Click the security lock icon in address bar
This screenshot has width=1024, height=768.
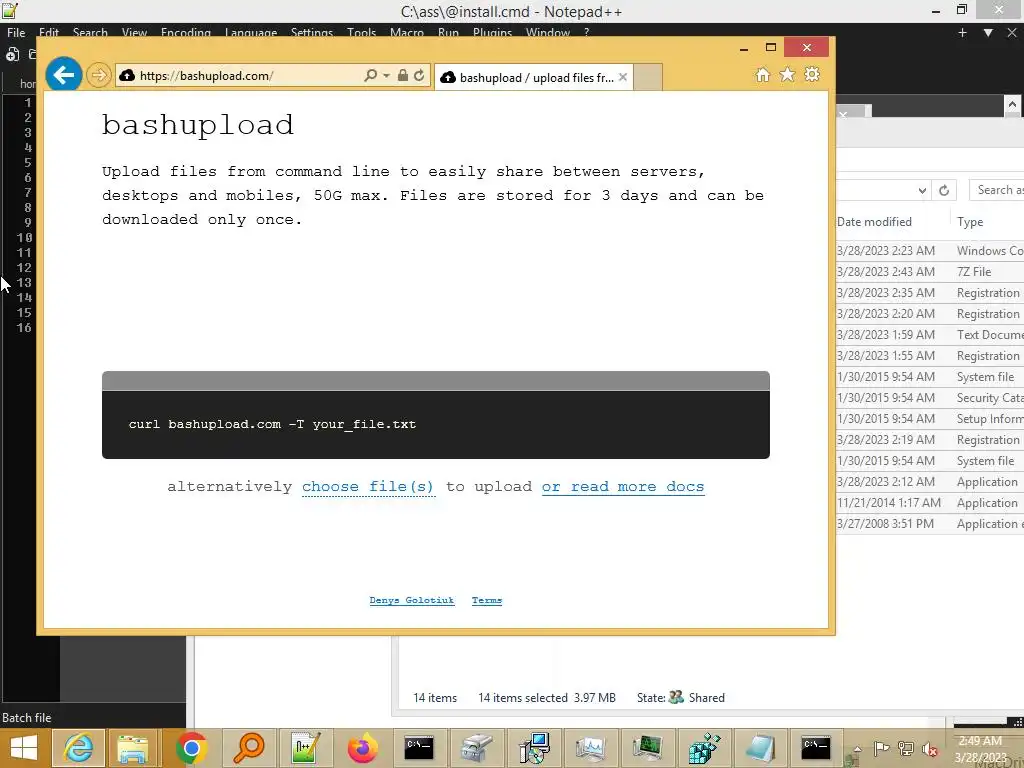(403, 76)
